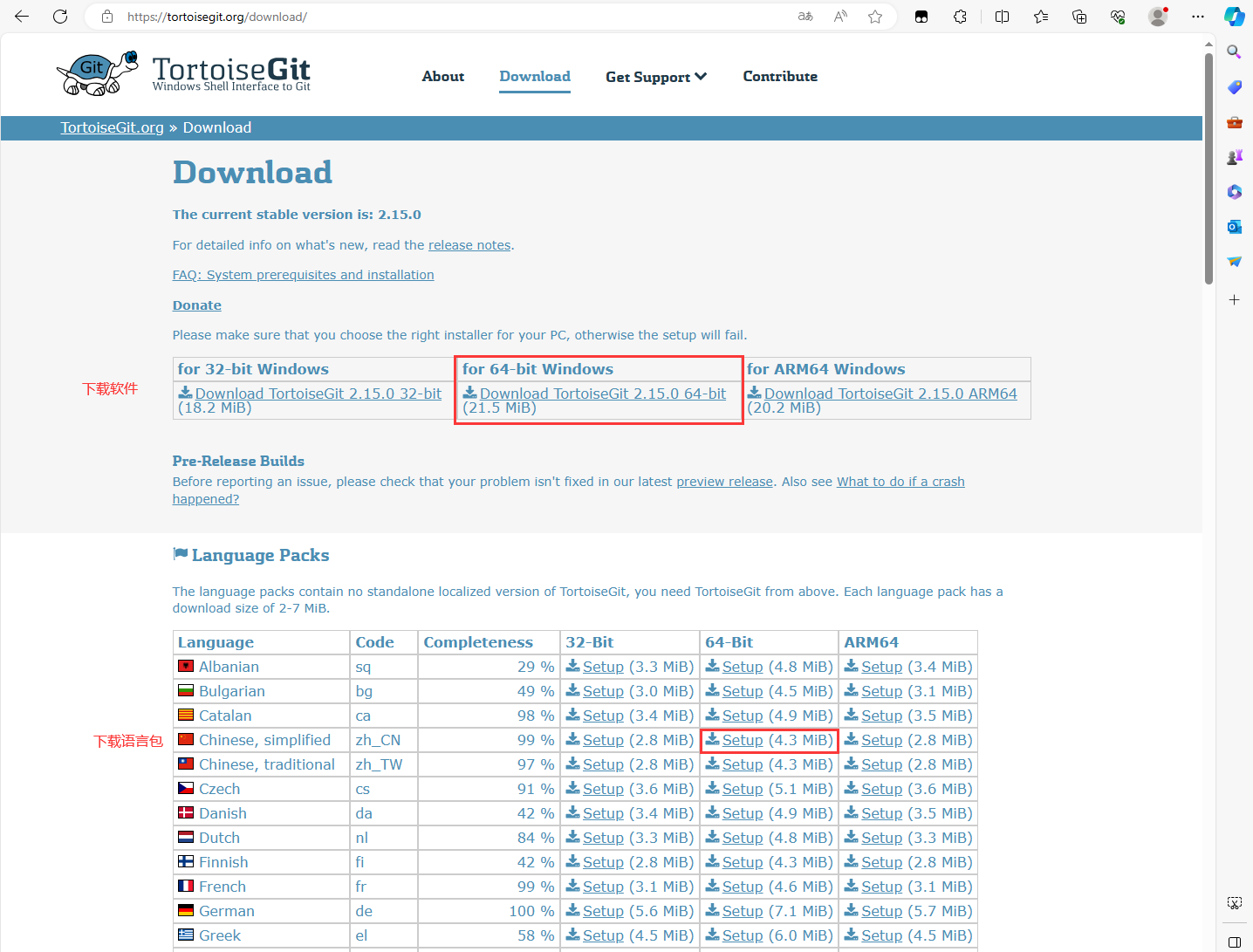This screenshot has height=952, width=1253.
Task: Open What to do if crash link
Action: click(x=900, y=482)
